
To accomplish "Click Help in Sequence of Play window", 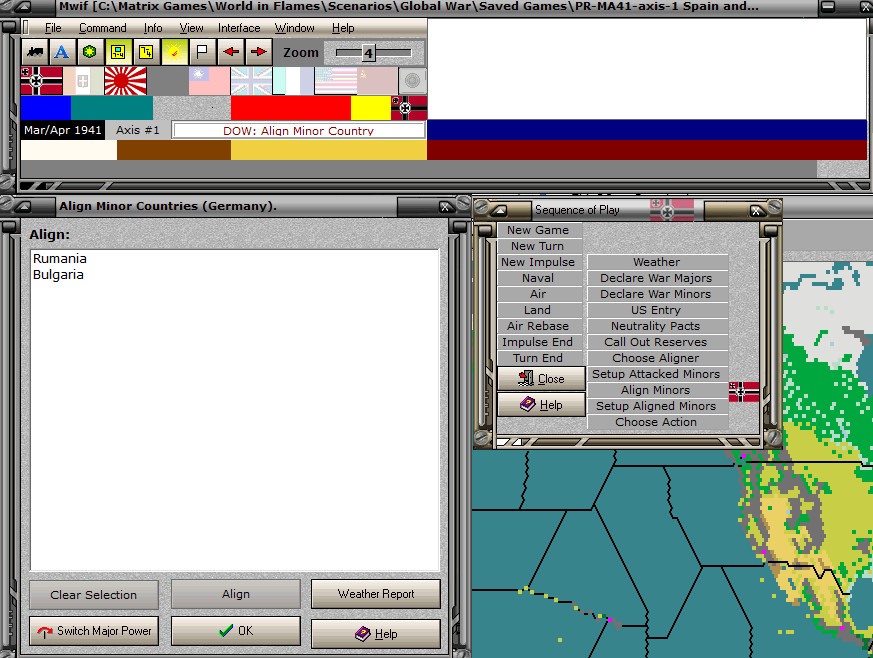I will point(541,405).
